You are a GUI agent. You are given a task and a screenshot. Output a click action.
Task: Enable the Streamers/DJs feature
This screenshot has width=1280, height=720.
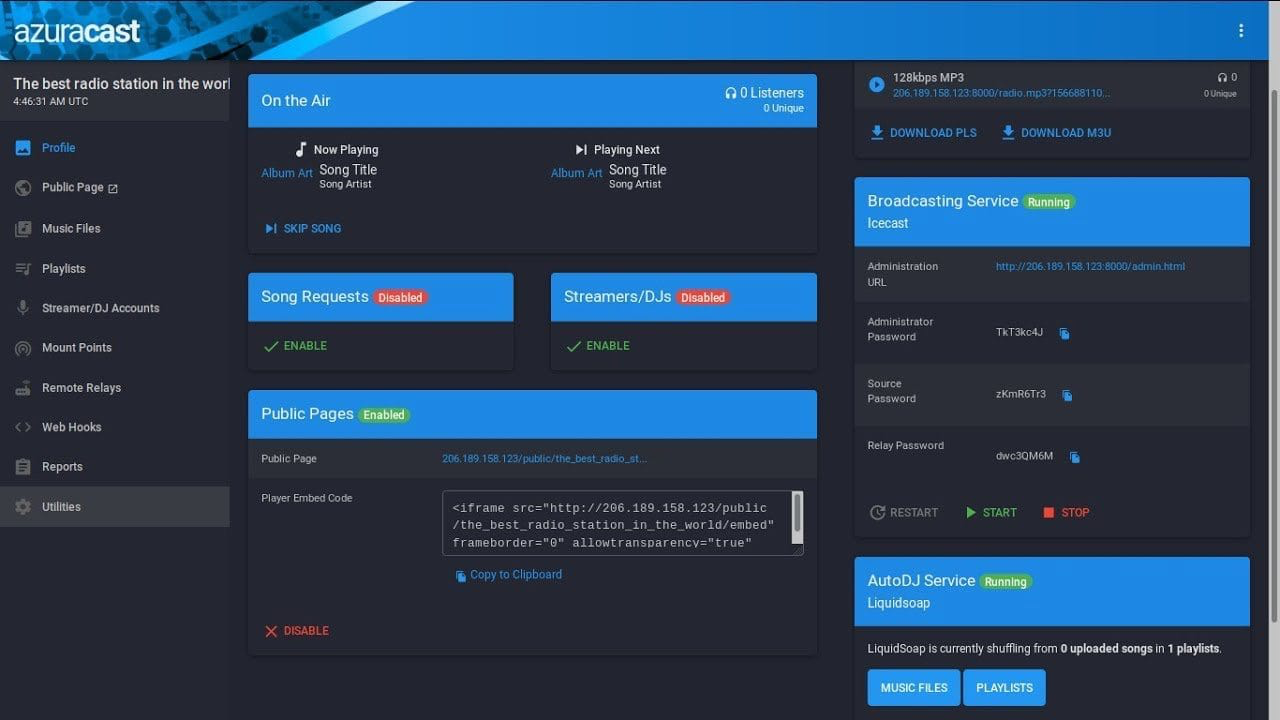tap(598, 345)
